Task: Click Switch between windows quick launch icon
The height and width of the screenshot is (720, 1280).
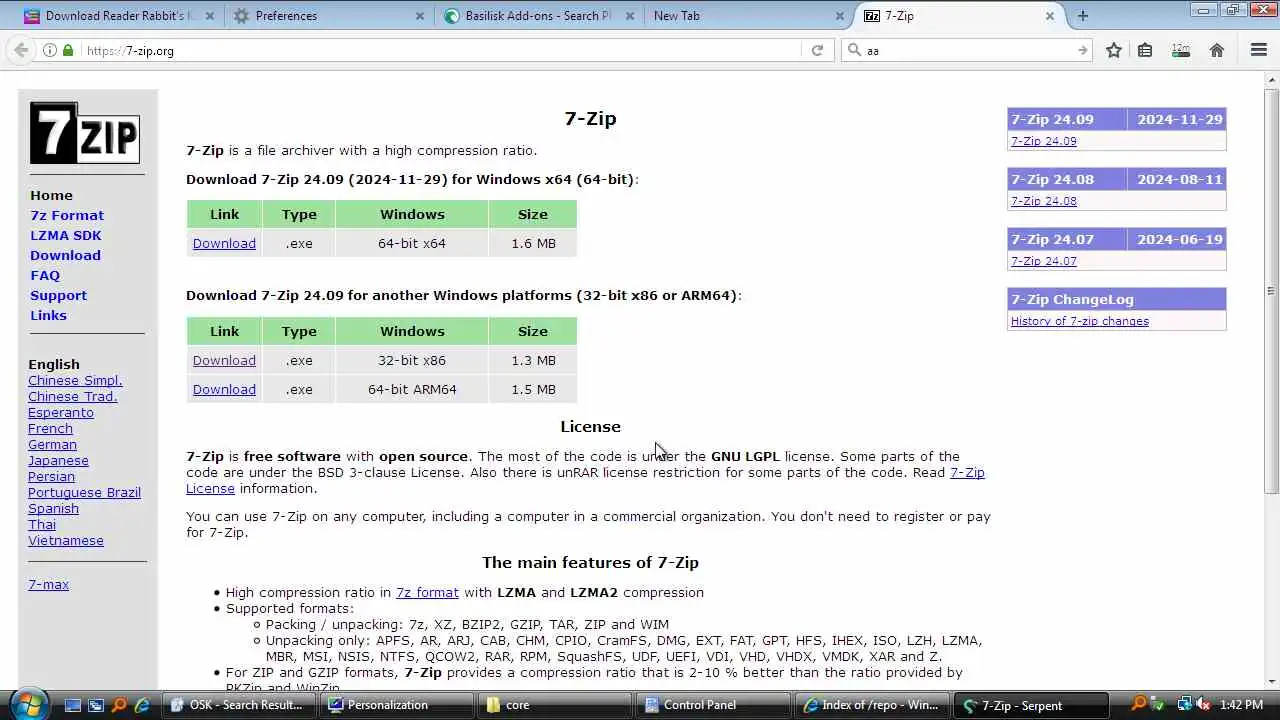Action: point(95,705)
